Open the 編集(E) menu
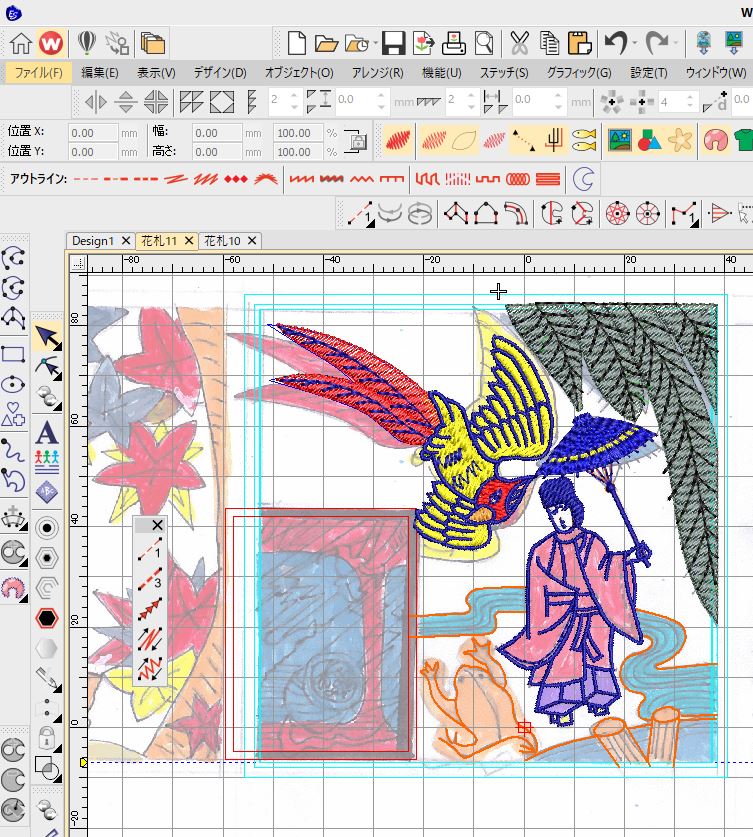Screen dimensions: 753x837 pyautogui.click(x=100, y=72)
